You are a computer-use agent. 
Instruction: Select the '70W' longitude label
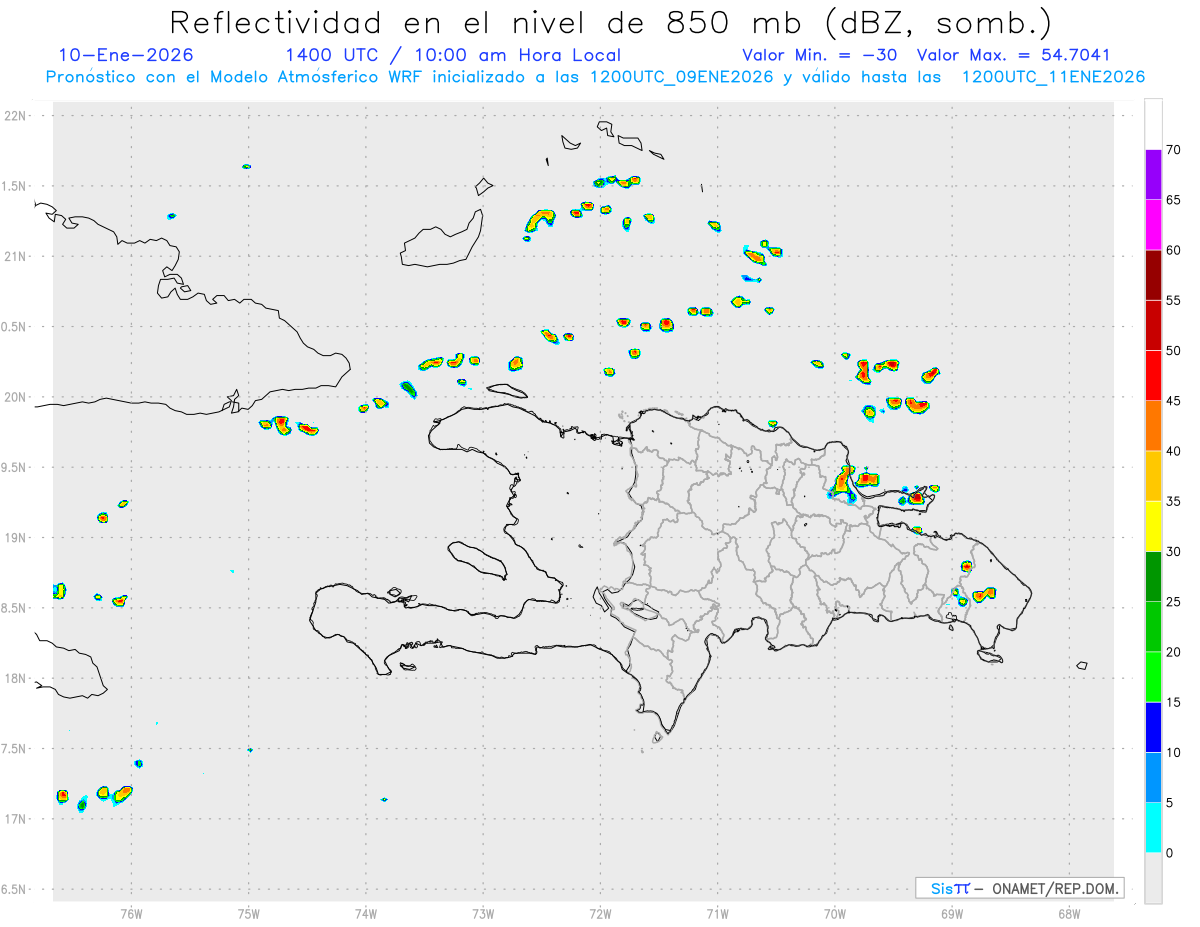coord(835,913)
